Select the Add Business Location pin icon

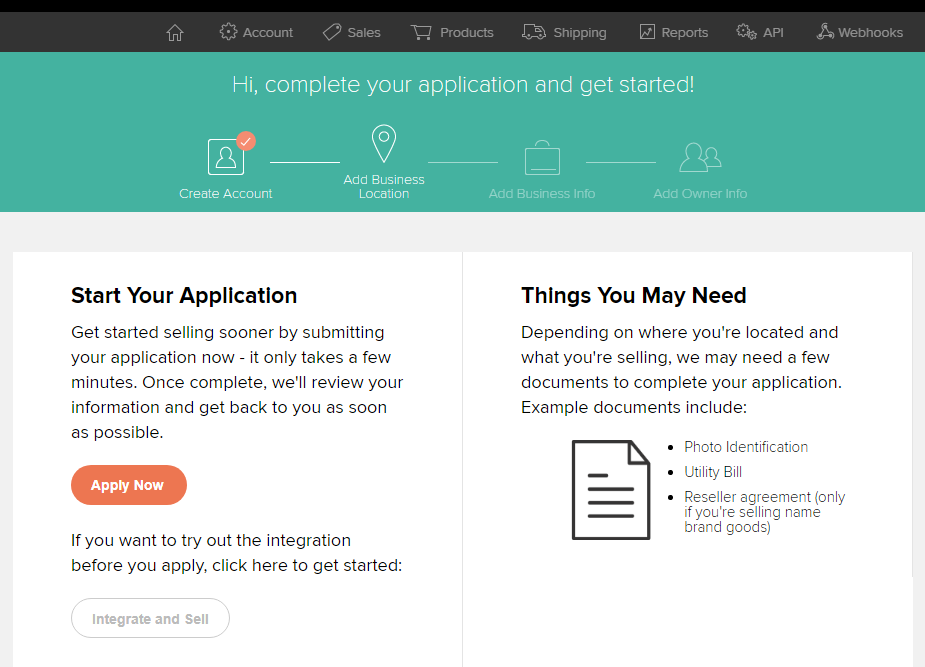[384, 145]
